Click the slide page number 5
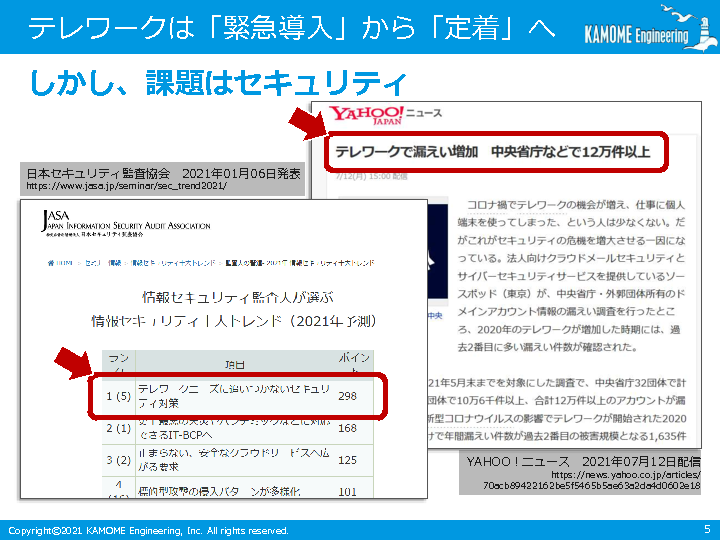The height and width of the screenshot is (540, 720). tap(707, 529)
